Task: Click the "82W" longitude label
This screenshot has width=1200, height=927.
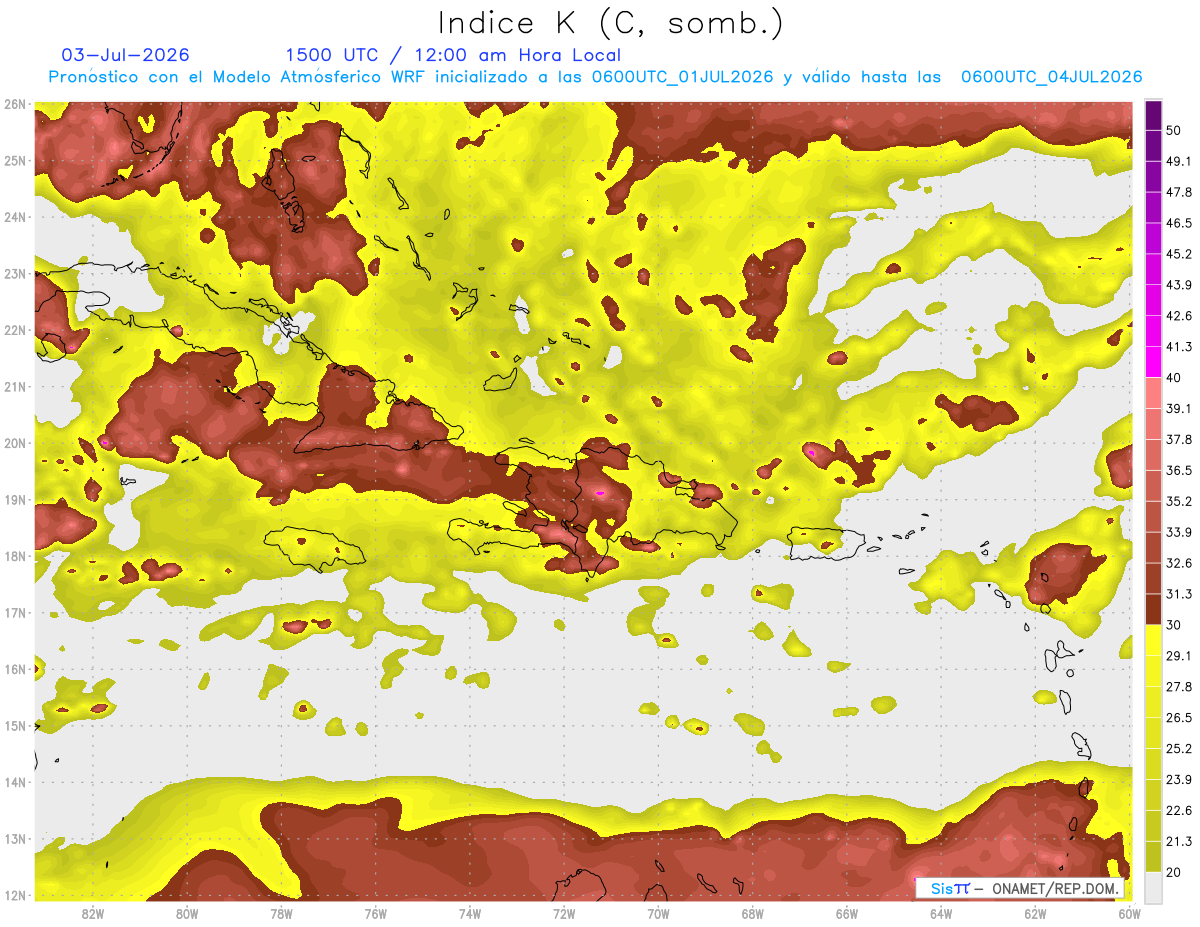Action: pos(93,913)
